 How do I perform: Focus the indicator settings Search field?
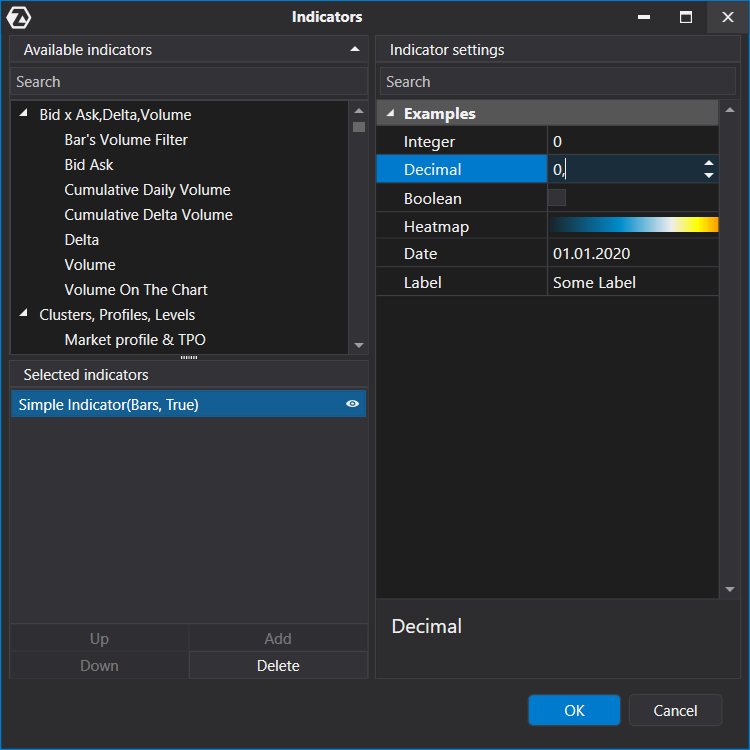558,82
